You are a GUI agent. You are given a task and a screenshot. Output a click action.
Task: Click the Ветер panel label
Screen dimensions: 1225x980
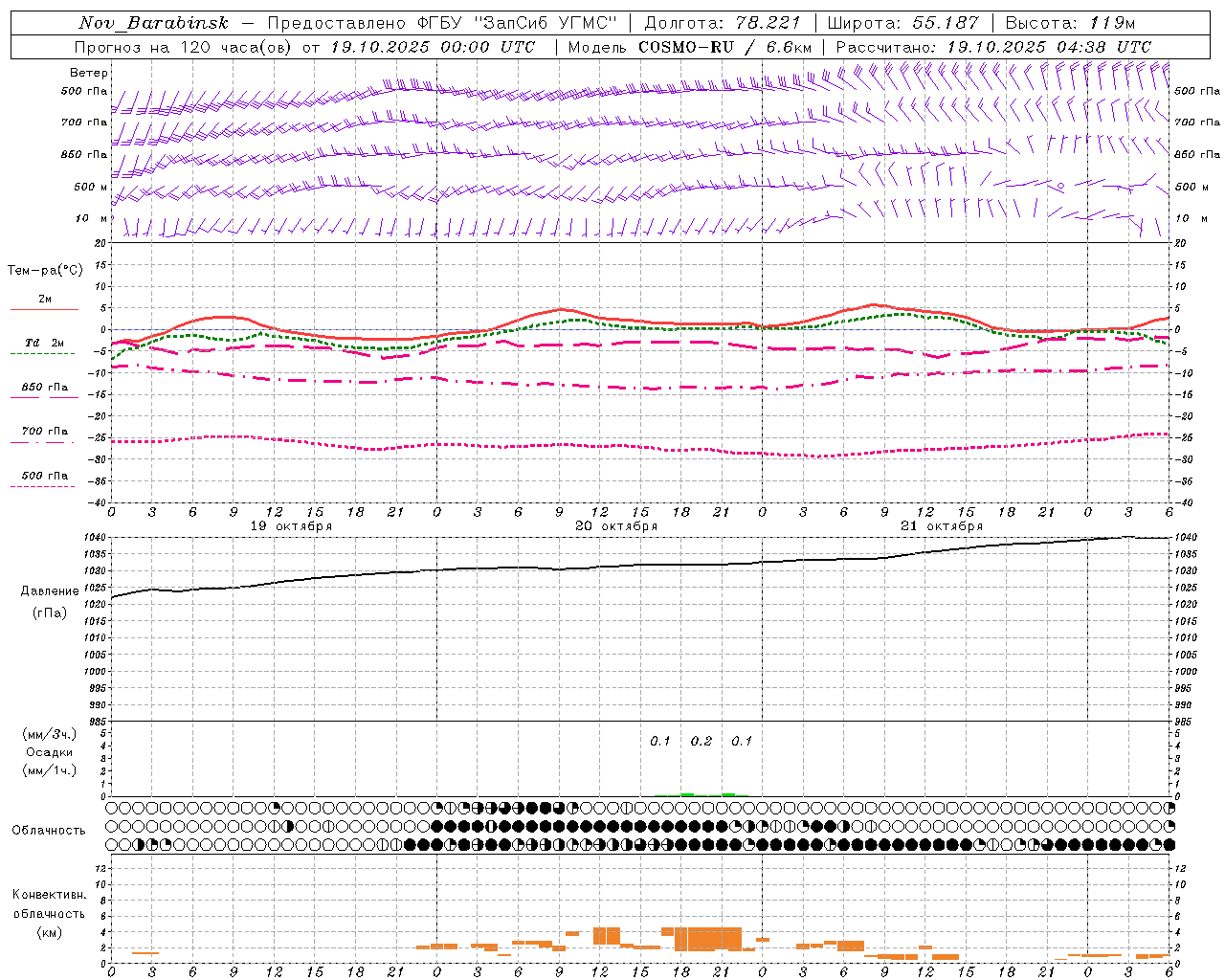pyautogui.click(x=89, y=73)
